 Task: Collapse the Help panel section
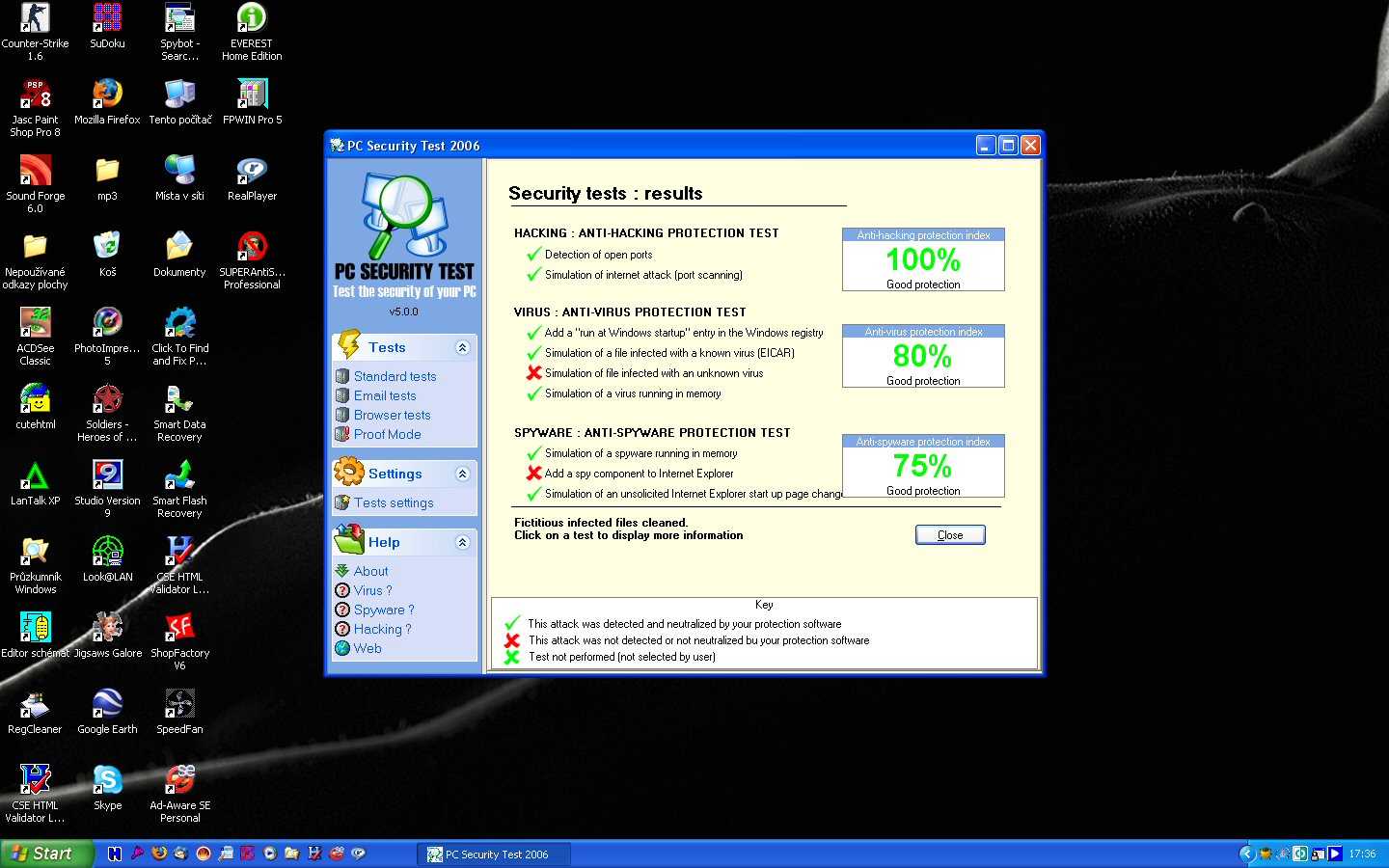click(x=462, y=542)
